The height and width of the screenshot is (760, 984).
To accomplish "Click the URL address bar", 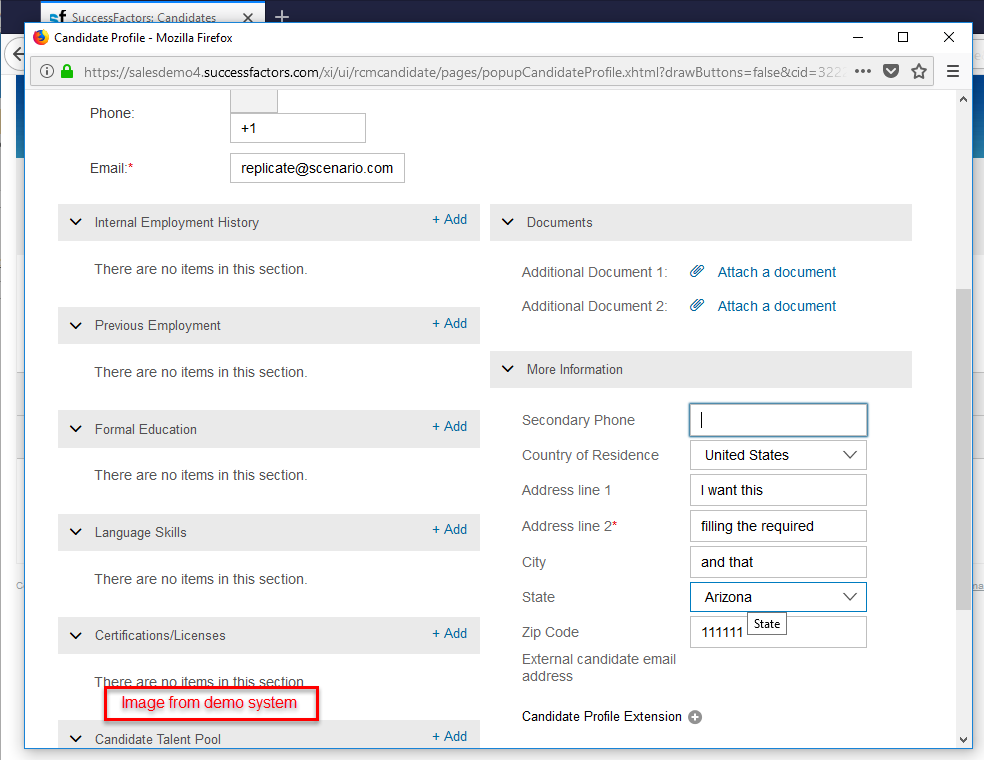I will [x=464, y=72].
